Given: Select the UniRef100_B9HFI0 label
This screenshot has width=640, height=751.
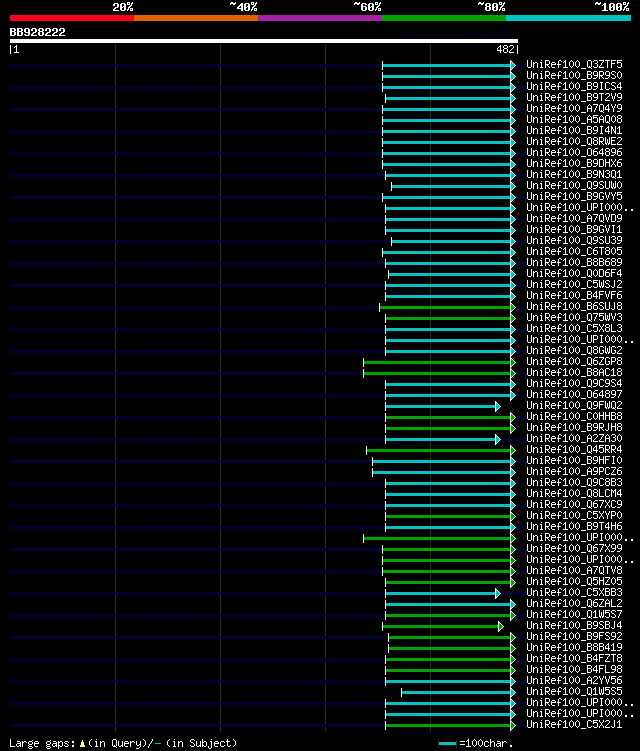Looking at the screenshot, I should point(574,460).
